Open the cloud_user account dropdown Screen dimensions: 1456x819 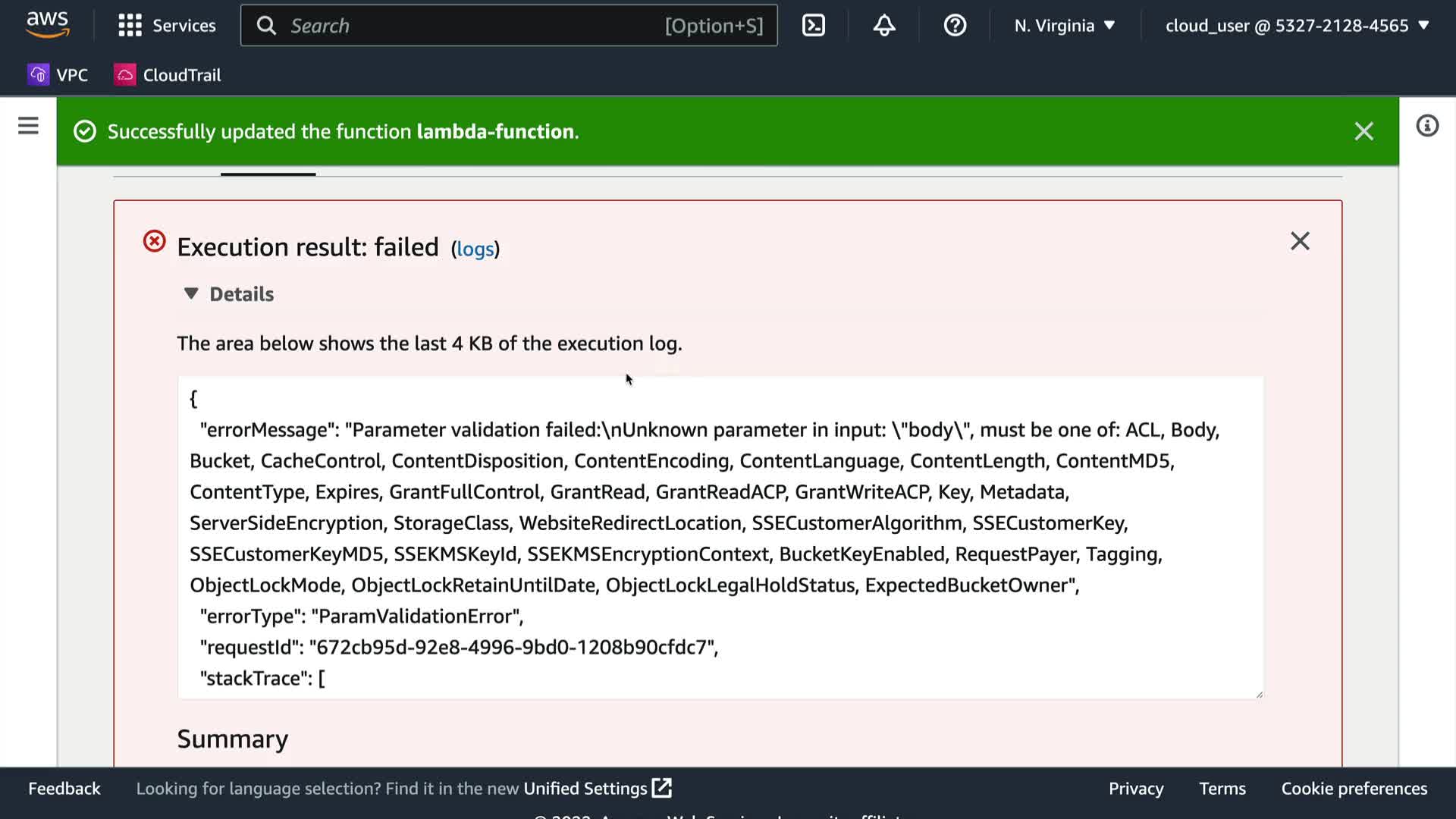click(x=1297, y=26)
